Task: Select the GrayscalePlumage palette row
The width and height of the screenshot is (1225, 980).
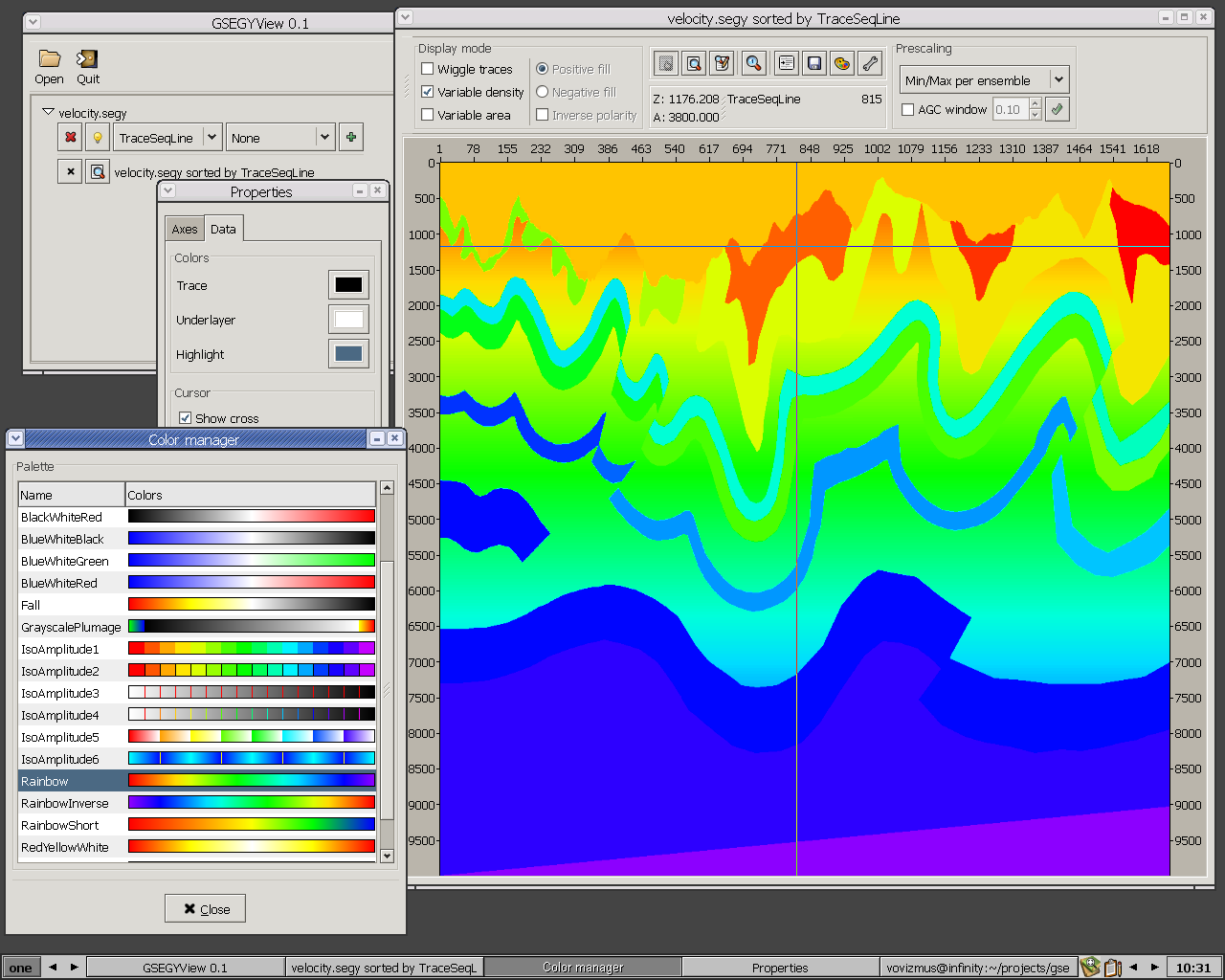Action: (197, 627)
